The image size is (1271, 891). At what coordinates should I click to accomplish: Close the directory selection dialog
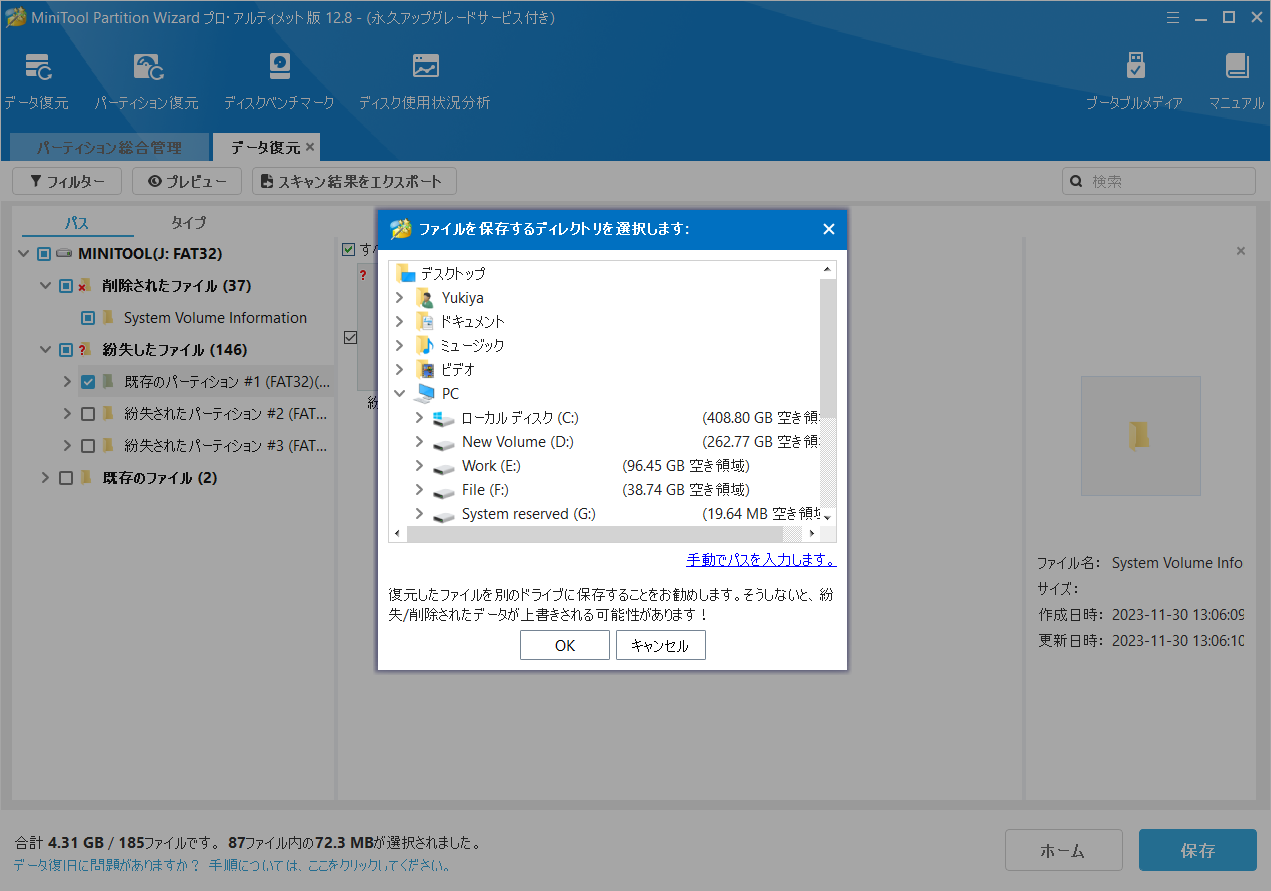[828, 229]
